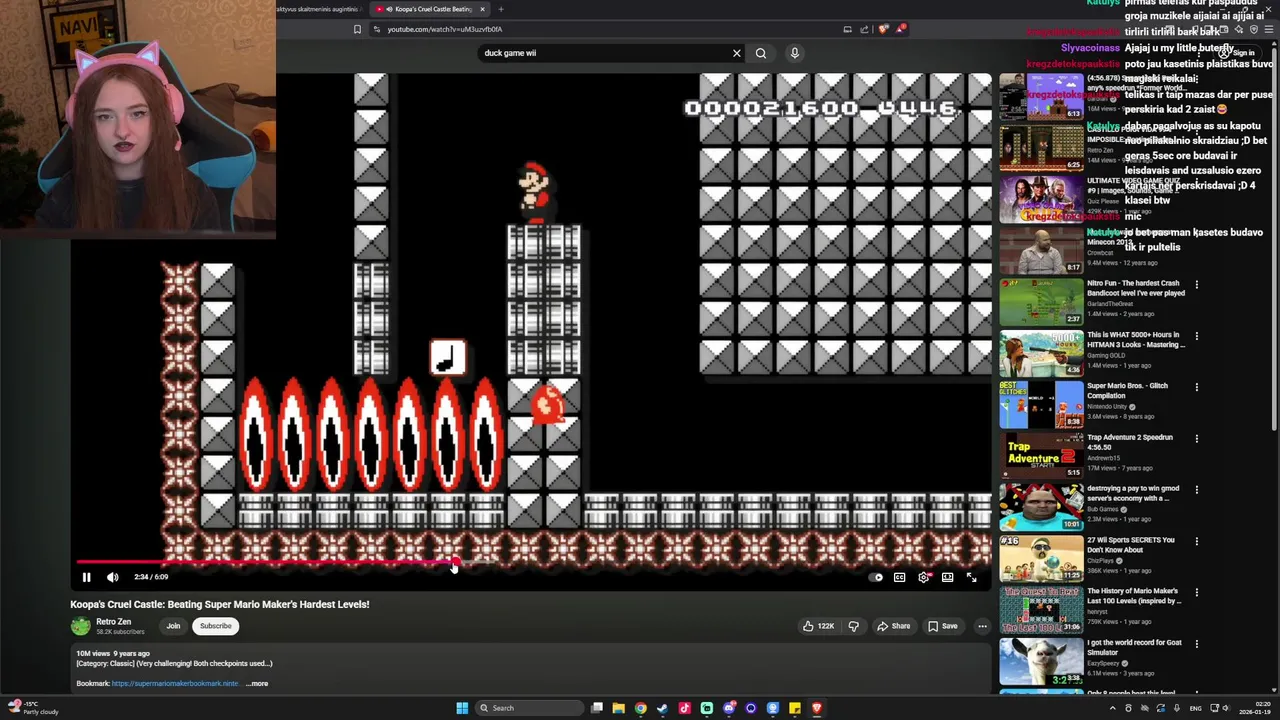The image size is (1280, 720).
Task: Open Sticky Notes yellow taskbar icon
Action: [795, 708]
